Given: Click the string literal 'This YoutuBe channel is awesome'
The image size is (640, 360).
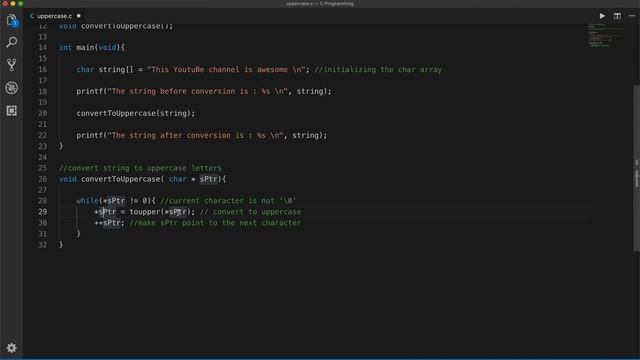Looking at the screenshot, I should 227,69.
